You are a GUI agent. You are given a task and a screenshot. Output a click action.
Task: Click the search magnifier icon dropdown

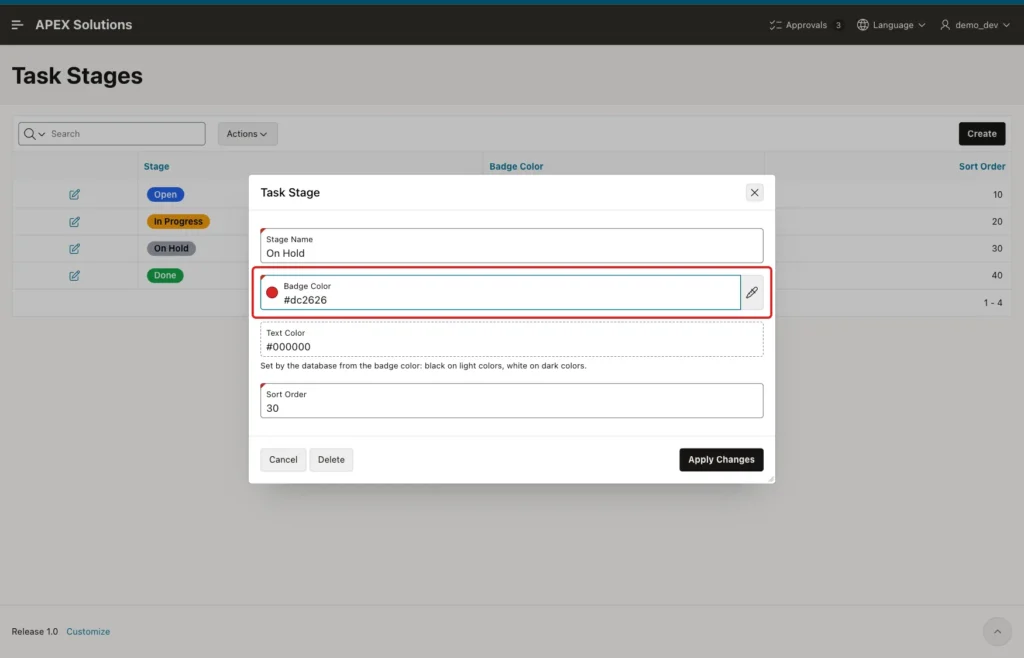point(34,134)
